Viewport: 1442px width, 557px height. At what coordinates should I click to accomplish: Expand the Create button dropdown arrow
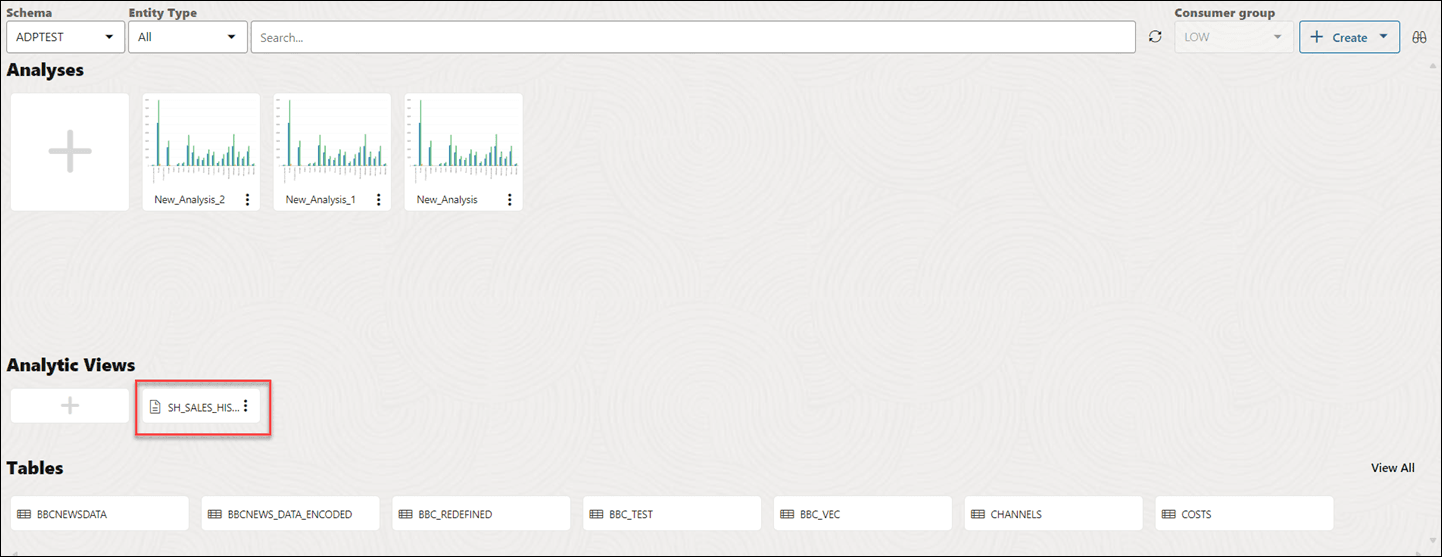[1383, 37]
